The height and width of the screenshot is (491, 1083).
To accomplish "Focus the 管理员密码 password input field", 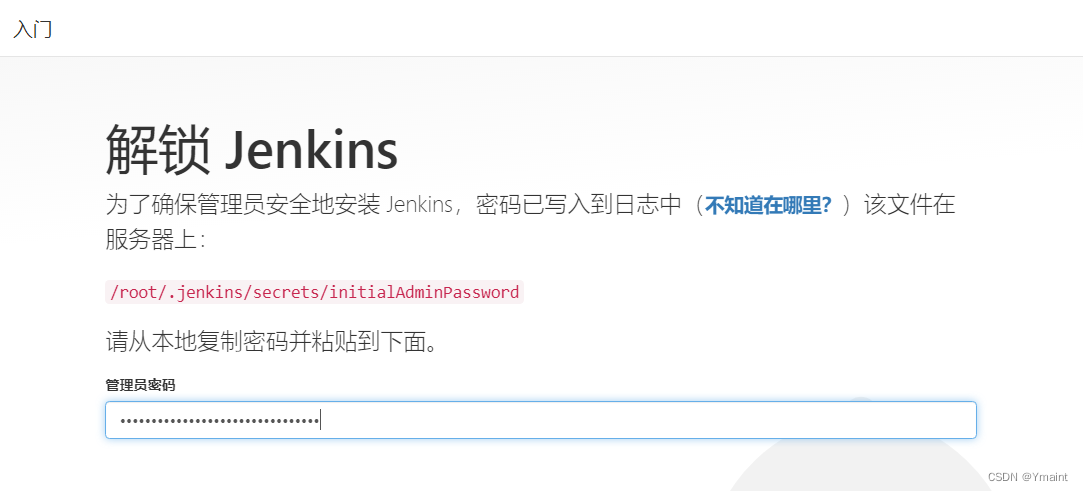I will pos(541,420).
